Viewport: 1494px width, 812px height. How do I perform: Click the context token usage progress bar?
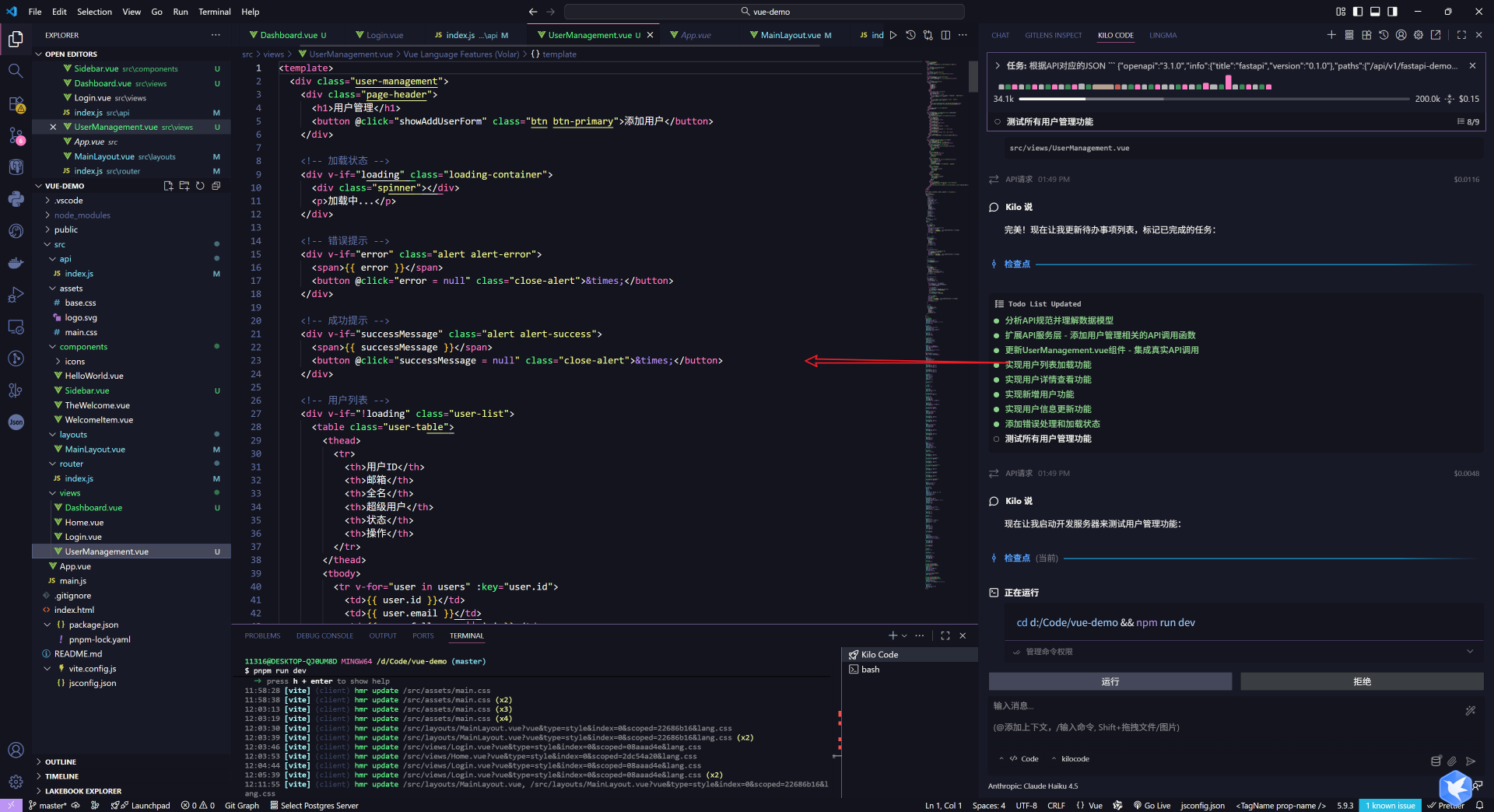1214,100
